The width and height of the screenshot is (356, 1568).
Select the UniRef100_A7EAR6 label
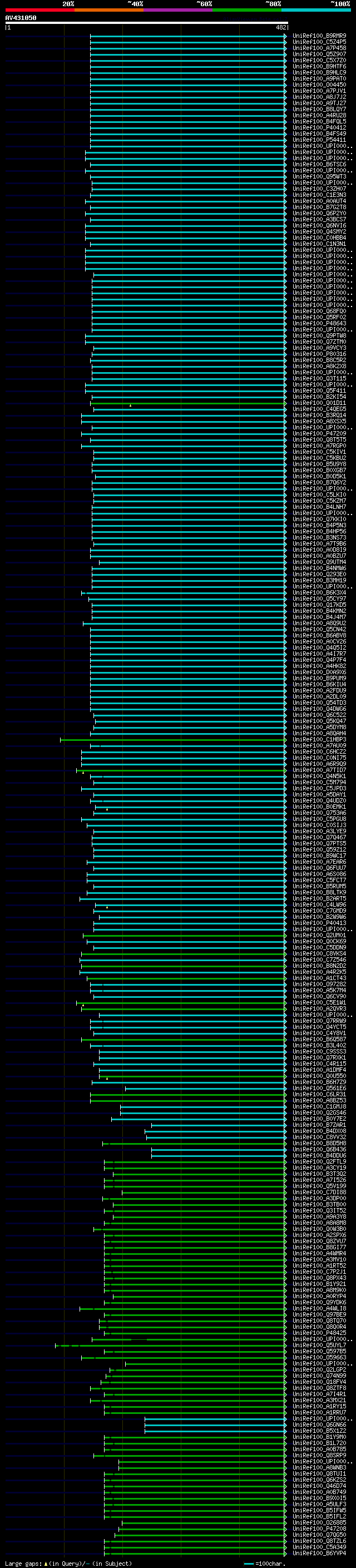tap(319, 861)
